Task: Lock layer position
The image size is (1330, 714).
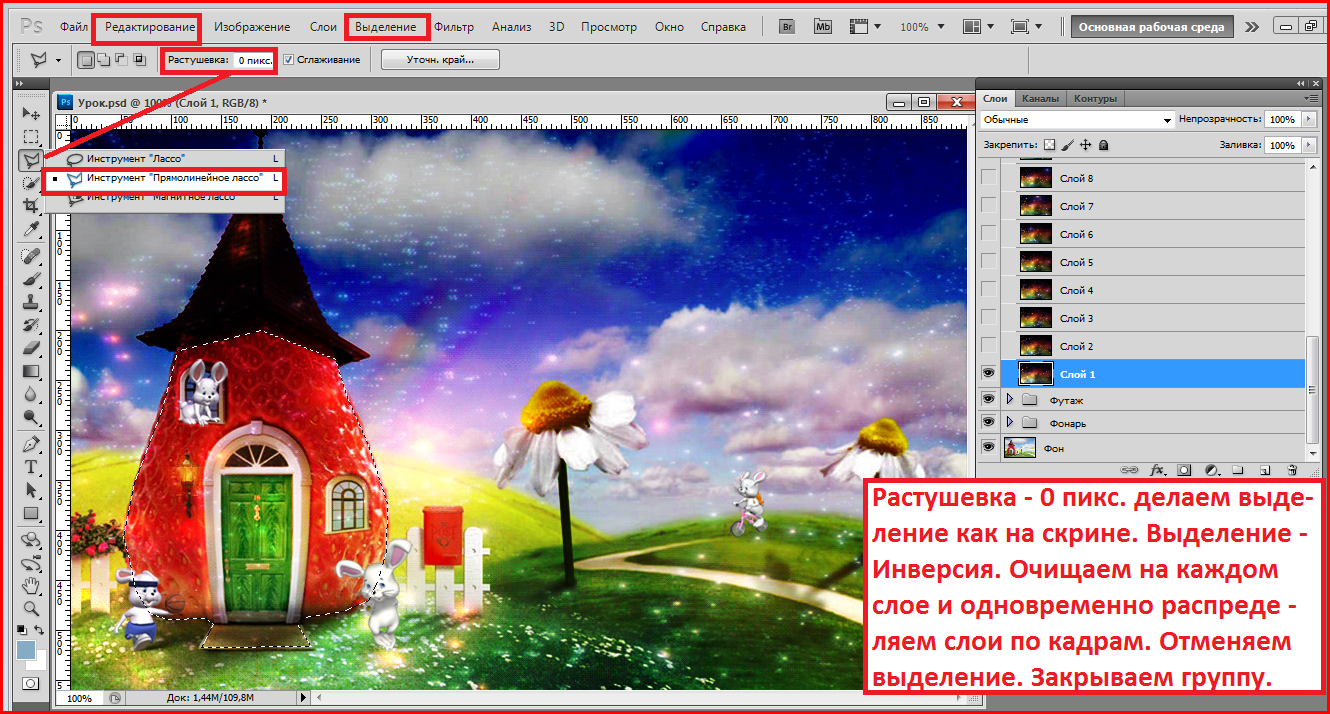Action: coord(1085,145)
